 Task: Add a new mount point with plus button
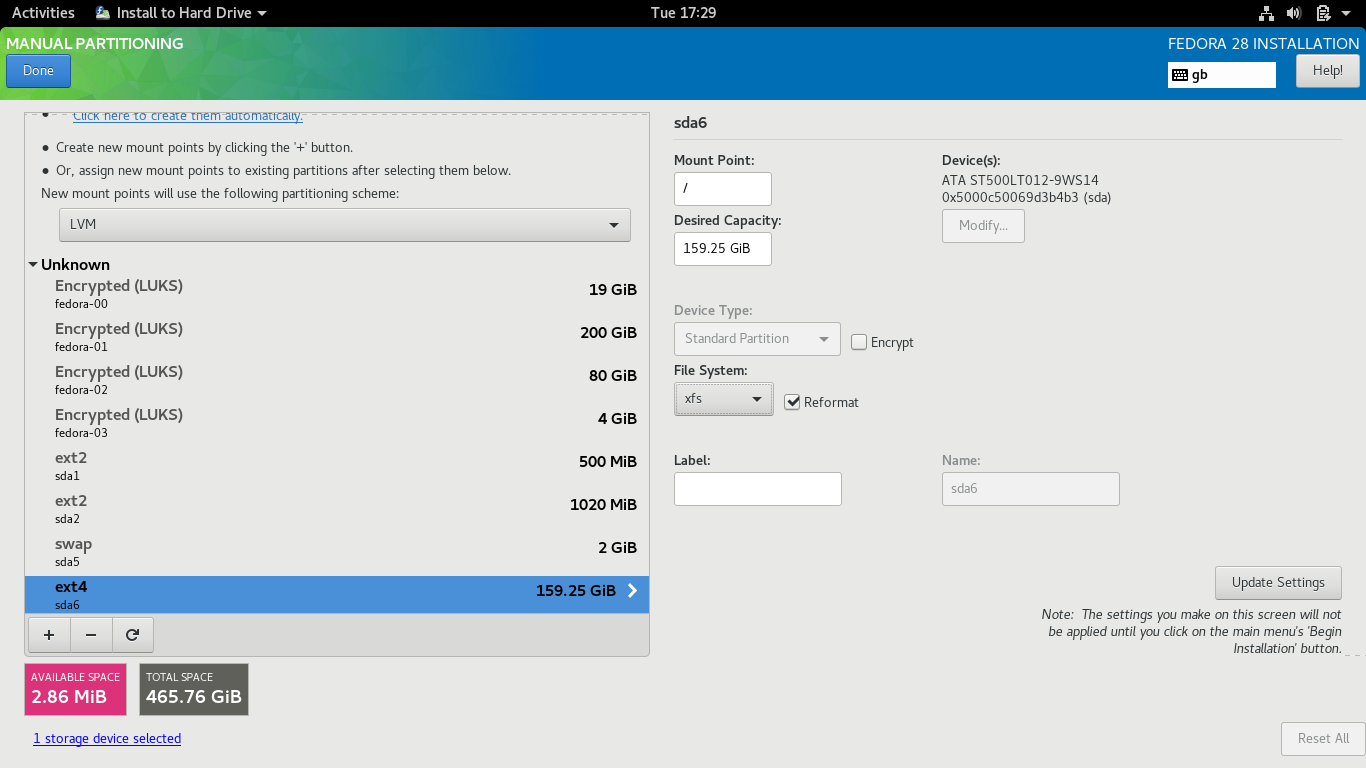[50, 634]
